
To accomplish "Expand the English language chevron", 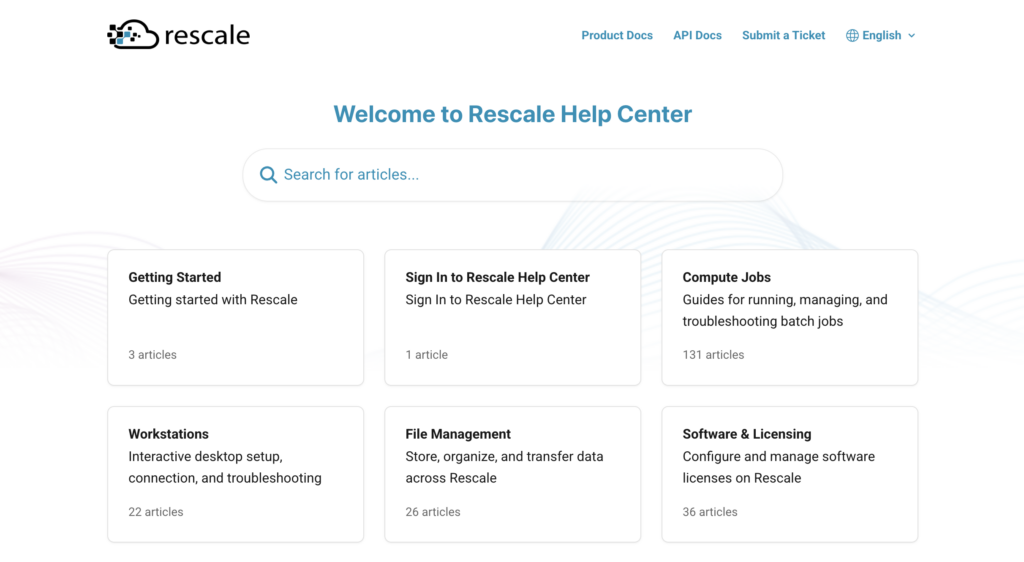I will tap(911, 35).
